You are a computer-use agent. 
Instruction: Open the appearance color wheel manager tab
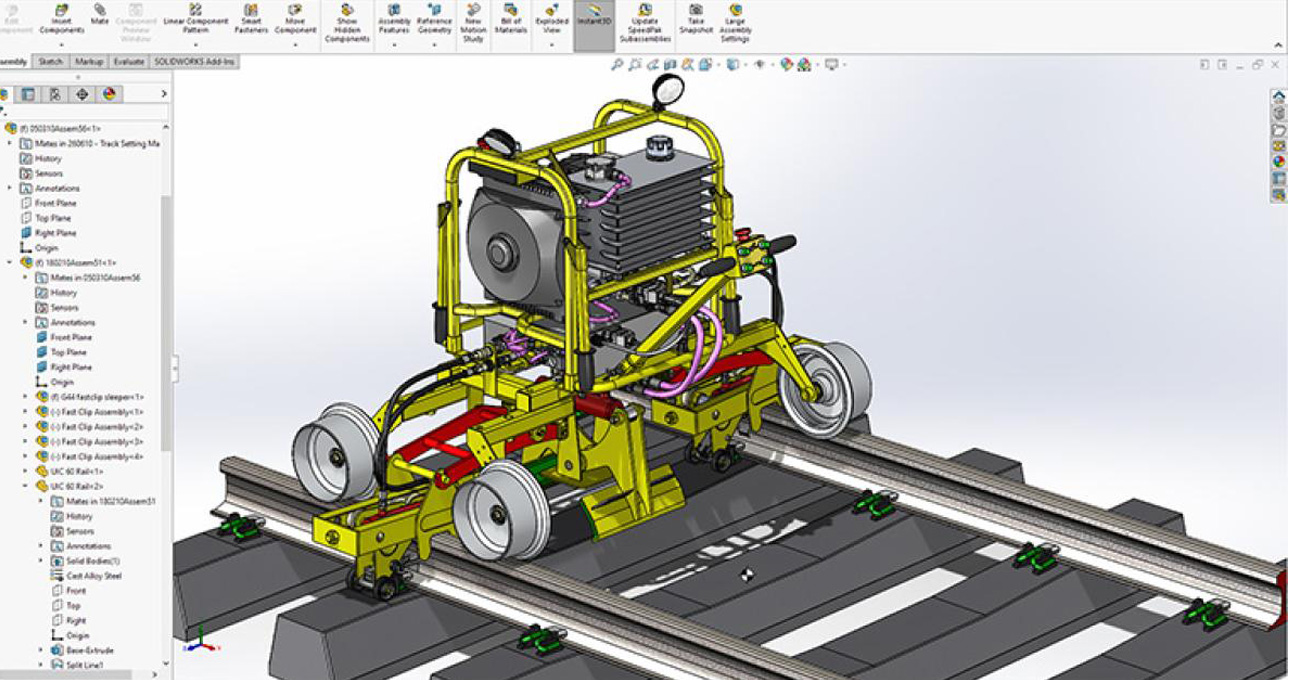pos(108,94)
